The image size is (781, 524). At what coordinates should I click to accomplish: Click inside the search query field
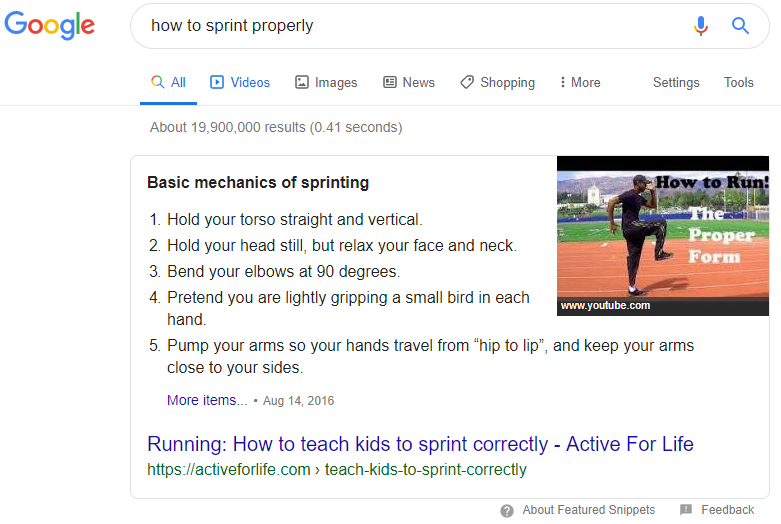pyautogui.click(x=408, y=25)
